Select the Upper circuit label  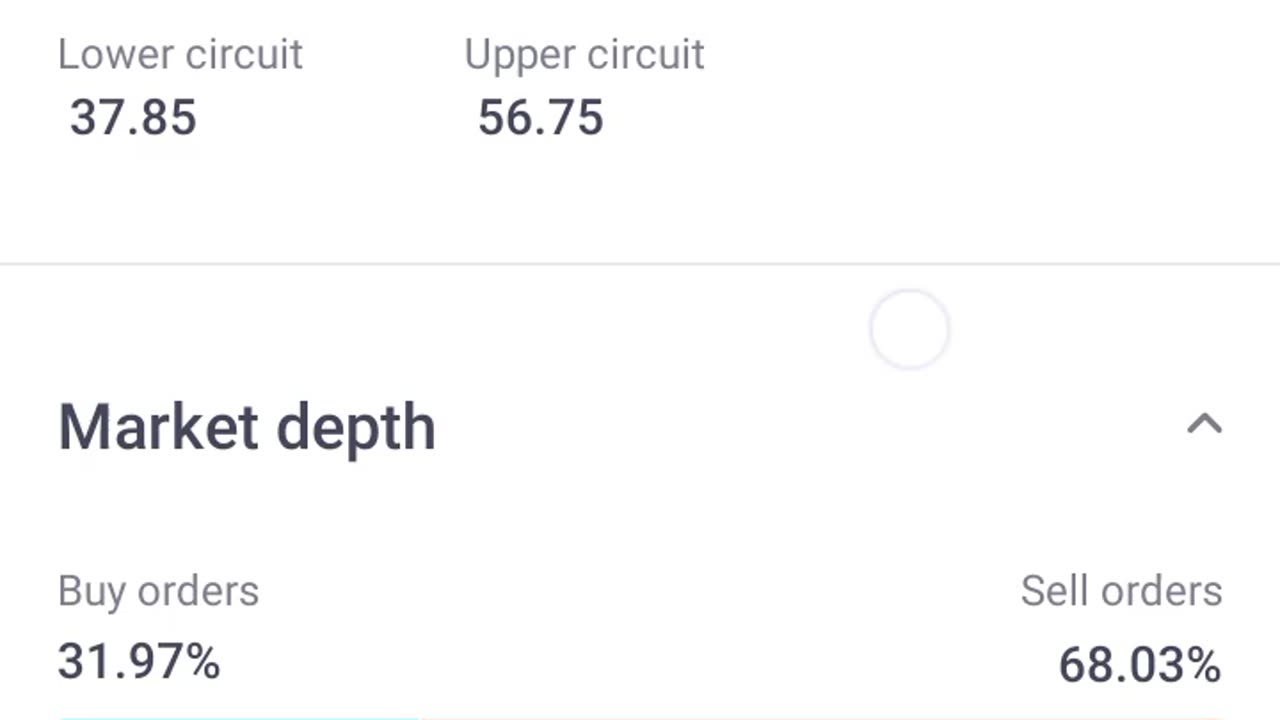pos(584,54)
